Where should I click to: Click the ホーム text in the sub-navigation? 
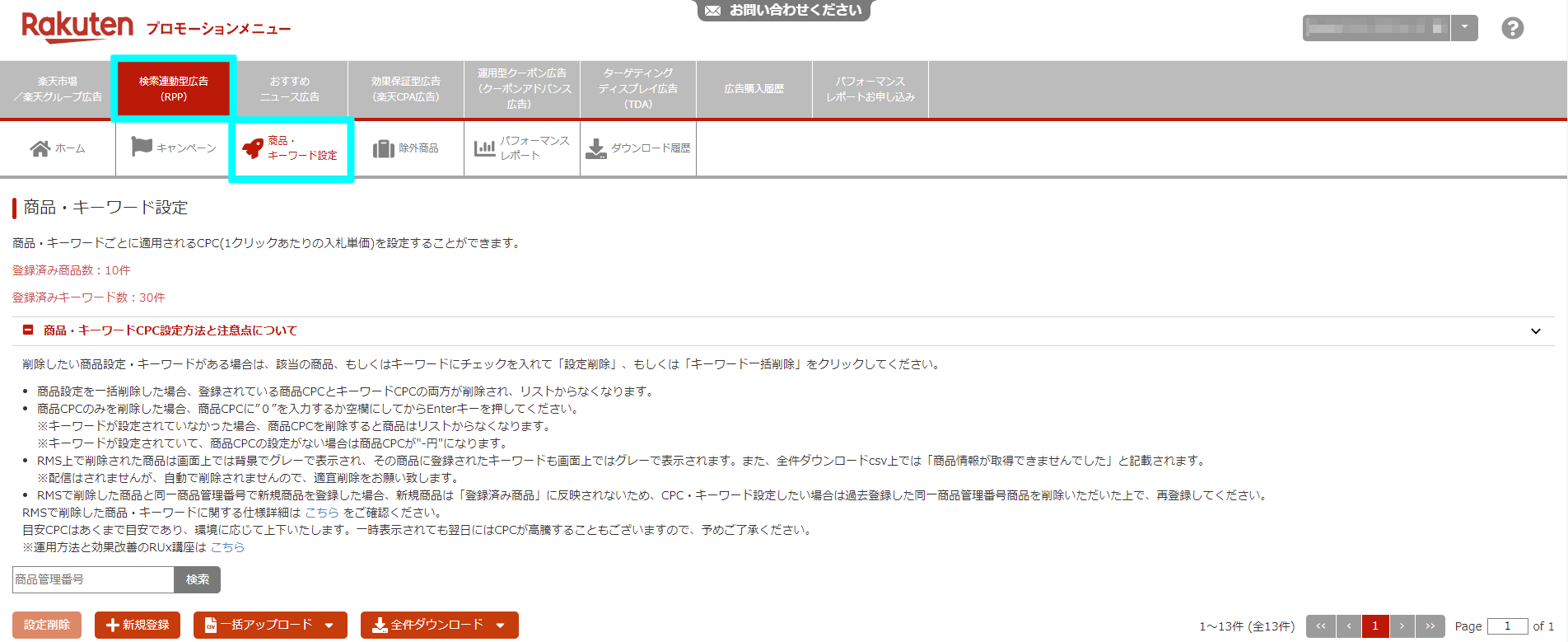pyautogui.click(x=70, y=148)
